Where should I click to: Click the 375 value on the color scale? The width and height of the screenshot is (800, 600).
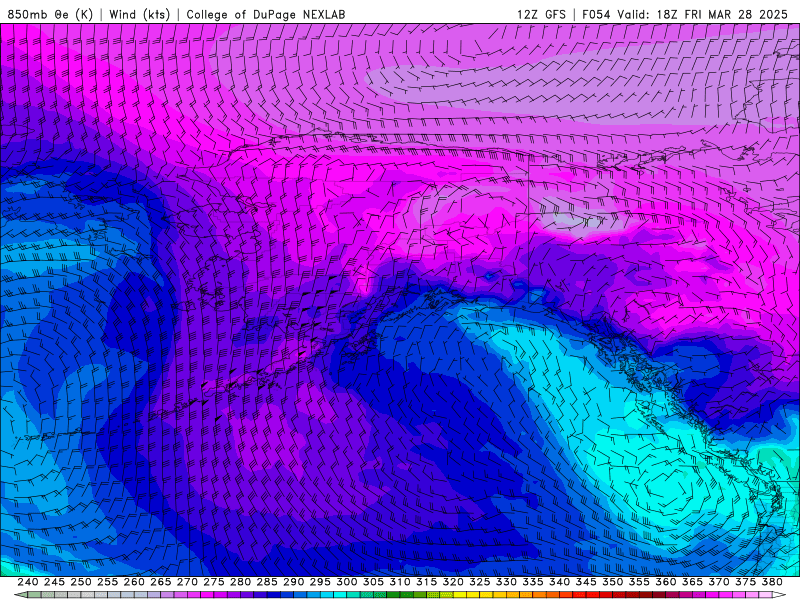[x=745, y=582]
